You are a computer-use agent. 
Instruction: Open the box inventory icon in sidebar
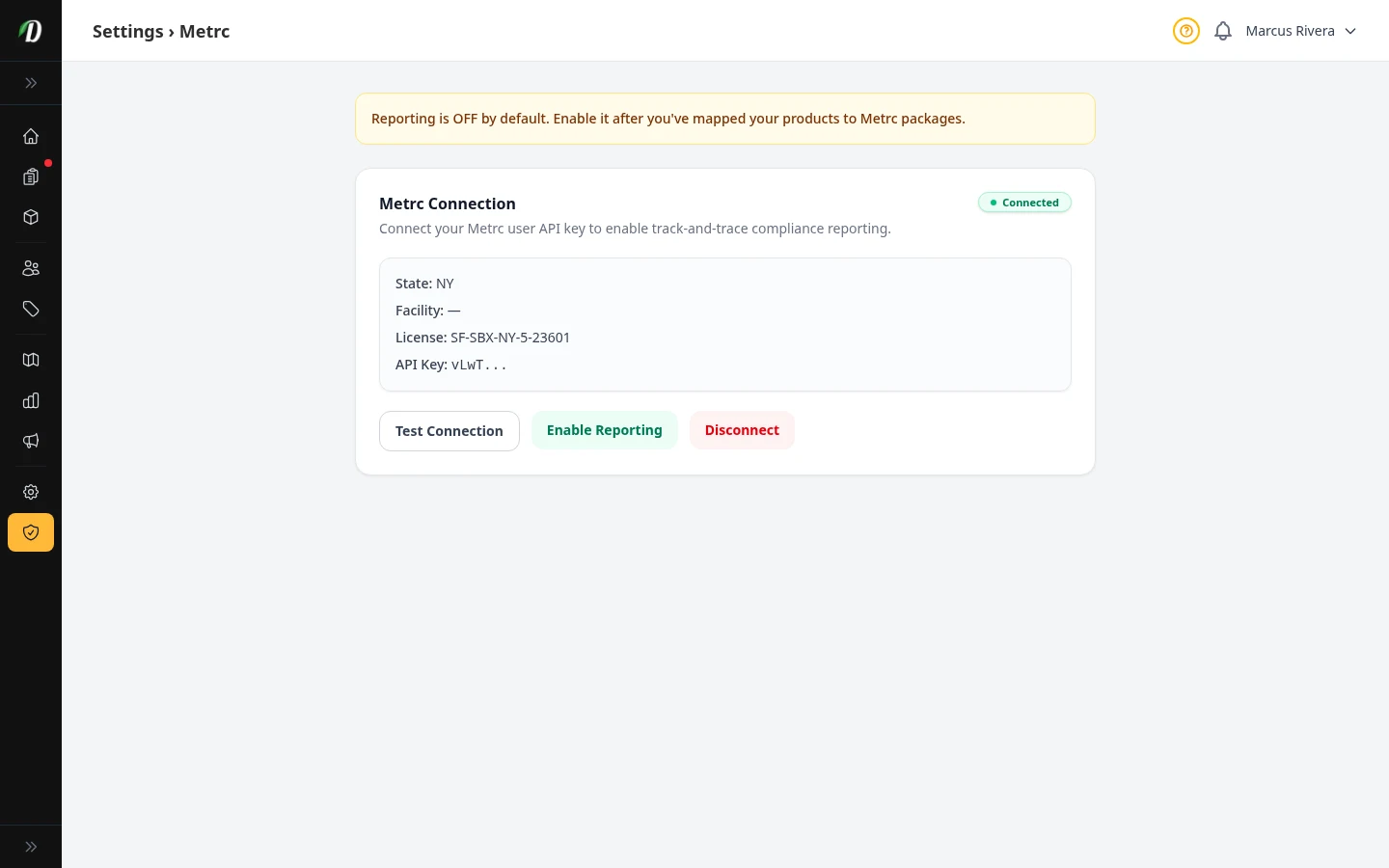(31, 217)
